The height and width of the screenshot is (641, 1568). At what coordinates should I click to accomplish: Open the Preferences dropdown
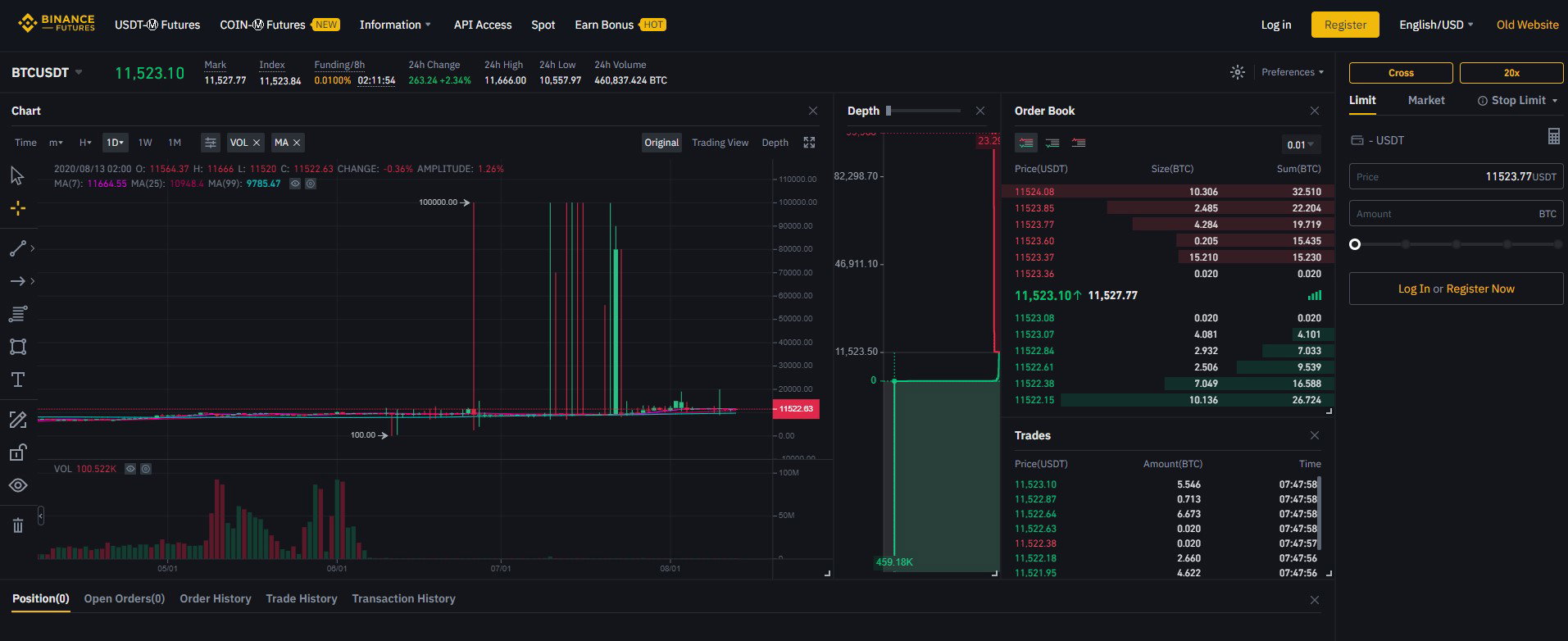pos(1293,72)
